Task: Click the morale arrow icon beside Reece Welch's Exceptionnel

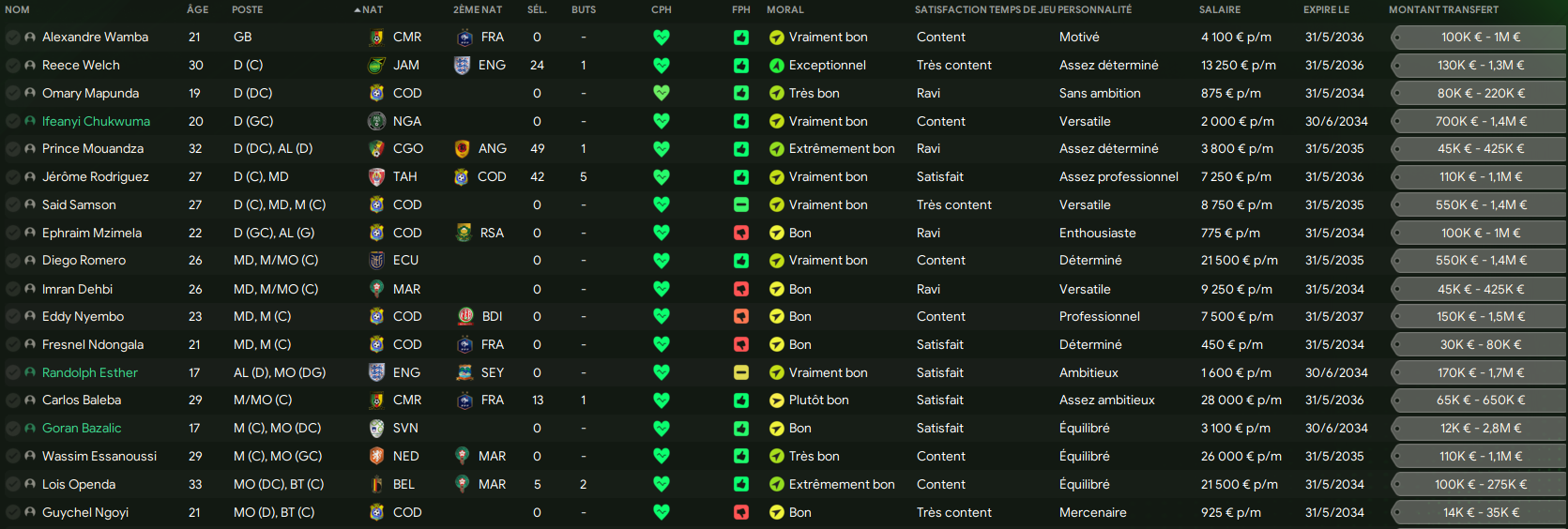Action: pyautogui.click(x=777, y=66)
